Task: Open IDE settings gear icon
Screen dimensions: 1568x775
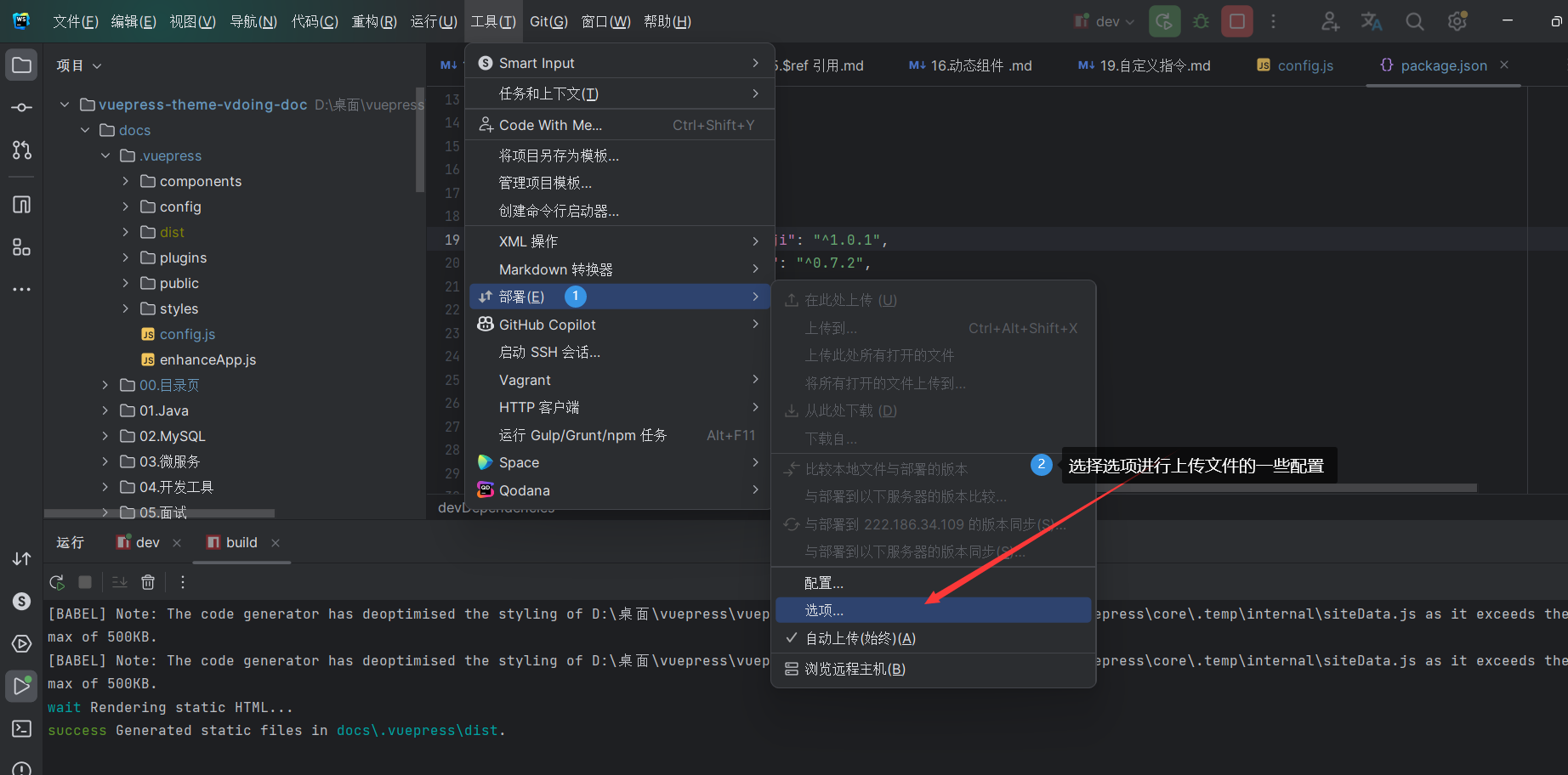Action: pyautogui.click(x=1457, y=21)
